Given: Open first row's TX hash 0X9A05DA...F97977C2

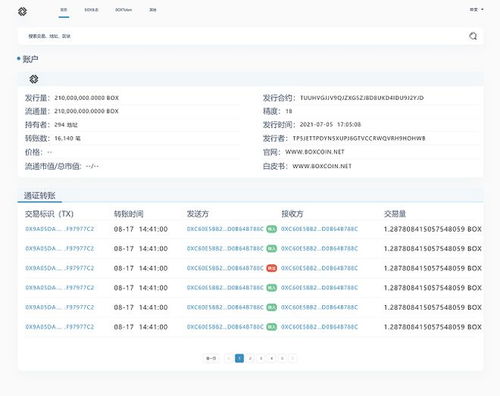Looking at the screenshot, I should (60, 229).
